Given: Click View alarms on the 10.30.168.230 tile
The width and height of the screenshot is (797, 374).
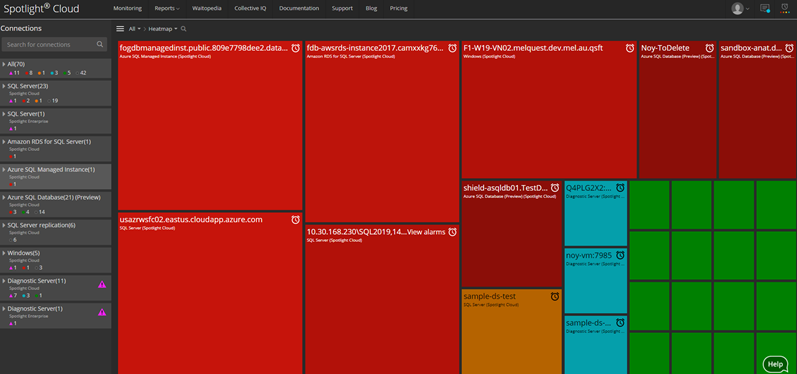Looking at the screenshot, I should pos(426,232).
